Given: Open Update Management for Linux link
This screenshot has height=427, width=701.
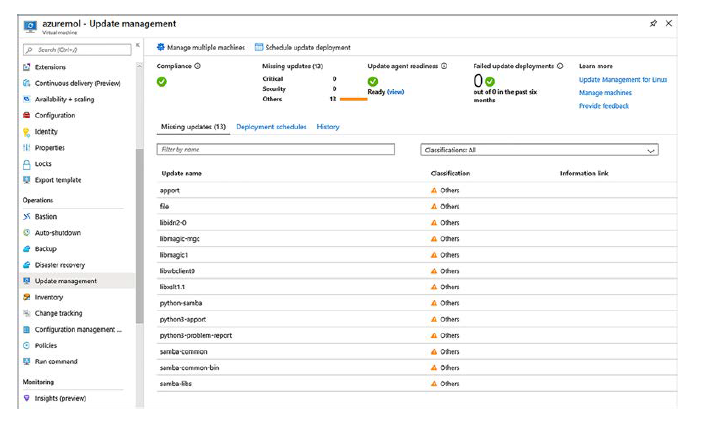Looking at the screenshot, I should [622, 80].
